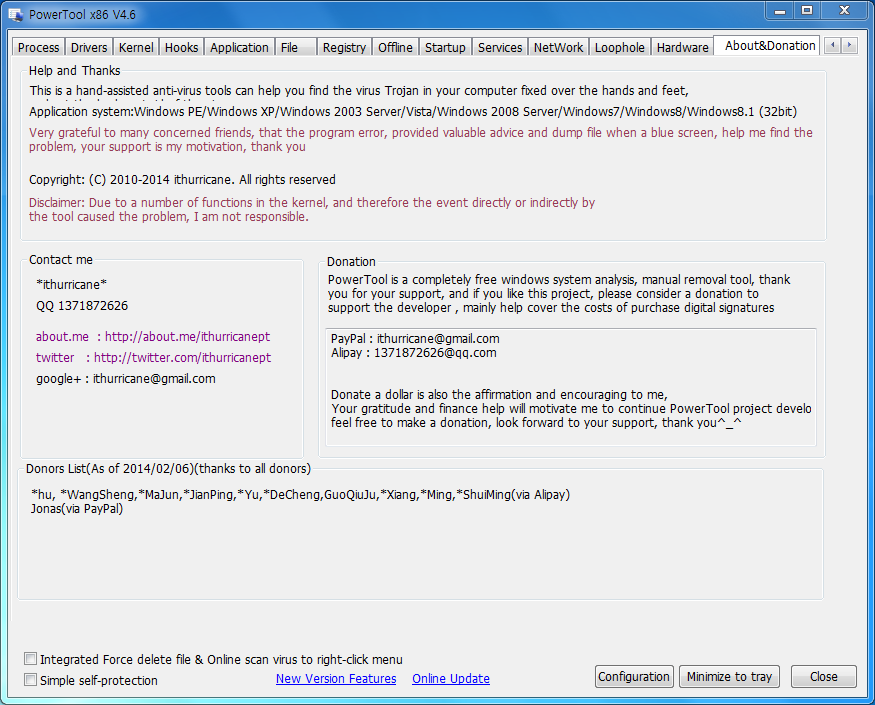Click the *ithurricane* name text

click(x=71, y=285)
